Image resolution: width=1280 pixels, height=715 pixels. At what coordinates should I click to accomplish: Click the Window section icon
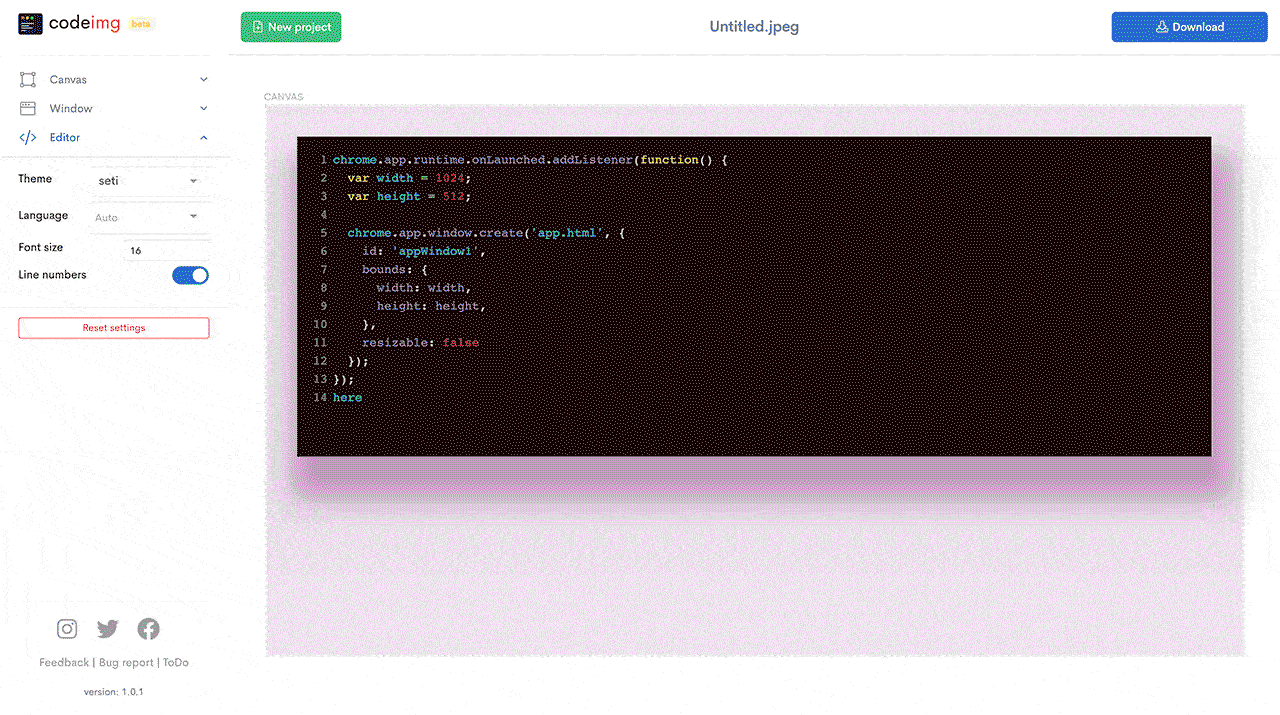[x=28, y=108]
